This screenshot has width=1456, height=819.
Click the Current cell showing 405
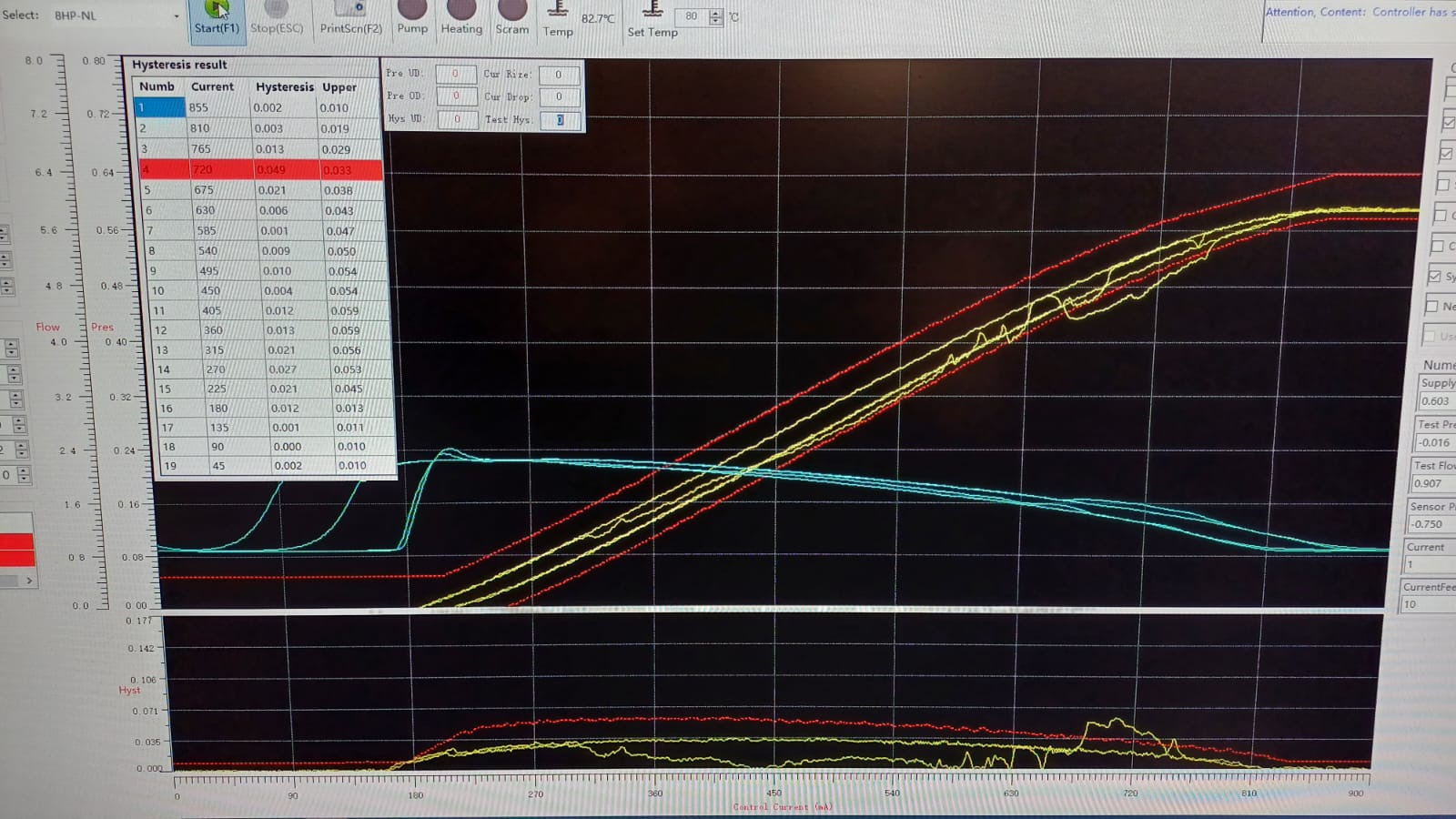point(231,310)
